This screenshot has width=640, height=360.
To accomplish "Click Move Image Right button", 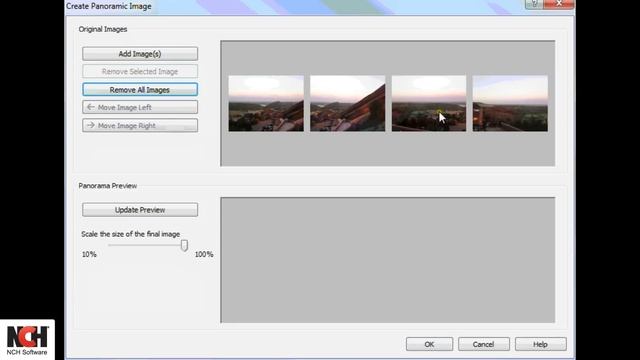I will [x=140, y=125].
